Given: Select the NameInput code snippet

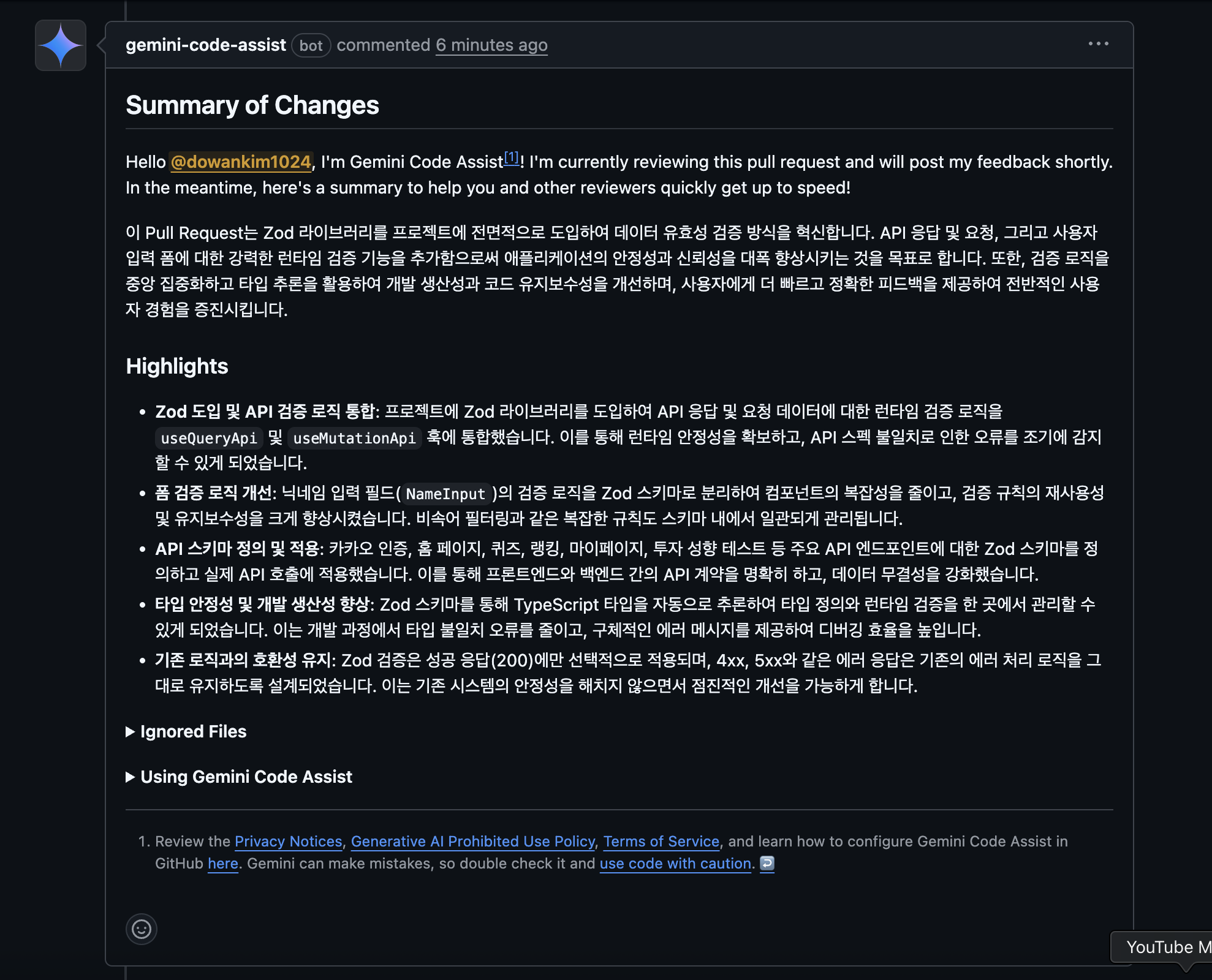Looking at the screenshot, I should click(448, 494).
